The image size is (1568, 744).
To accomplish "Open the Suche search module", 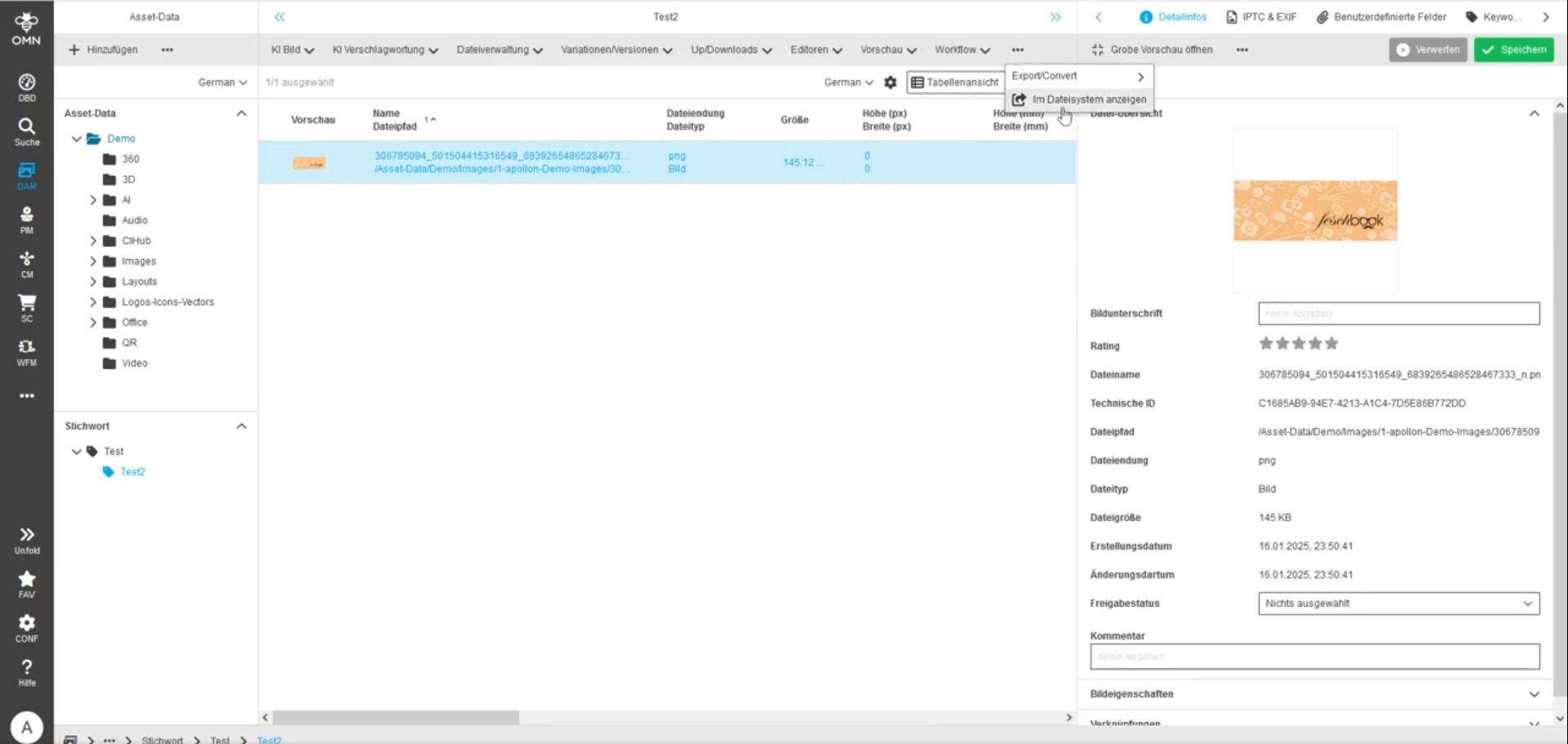I will (x=27, y=131).
